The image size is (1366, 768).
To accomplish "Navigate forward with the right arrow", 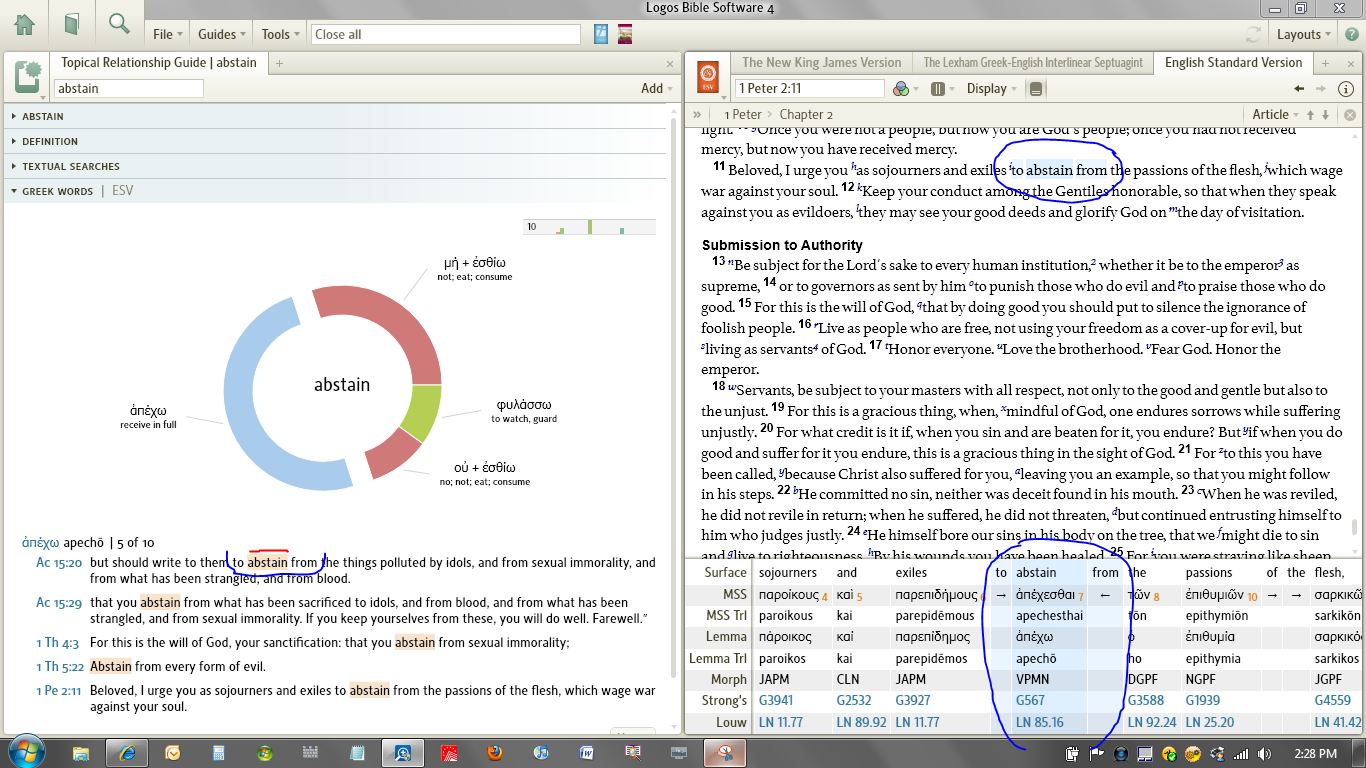I will coord(1322,89).
